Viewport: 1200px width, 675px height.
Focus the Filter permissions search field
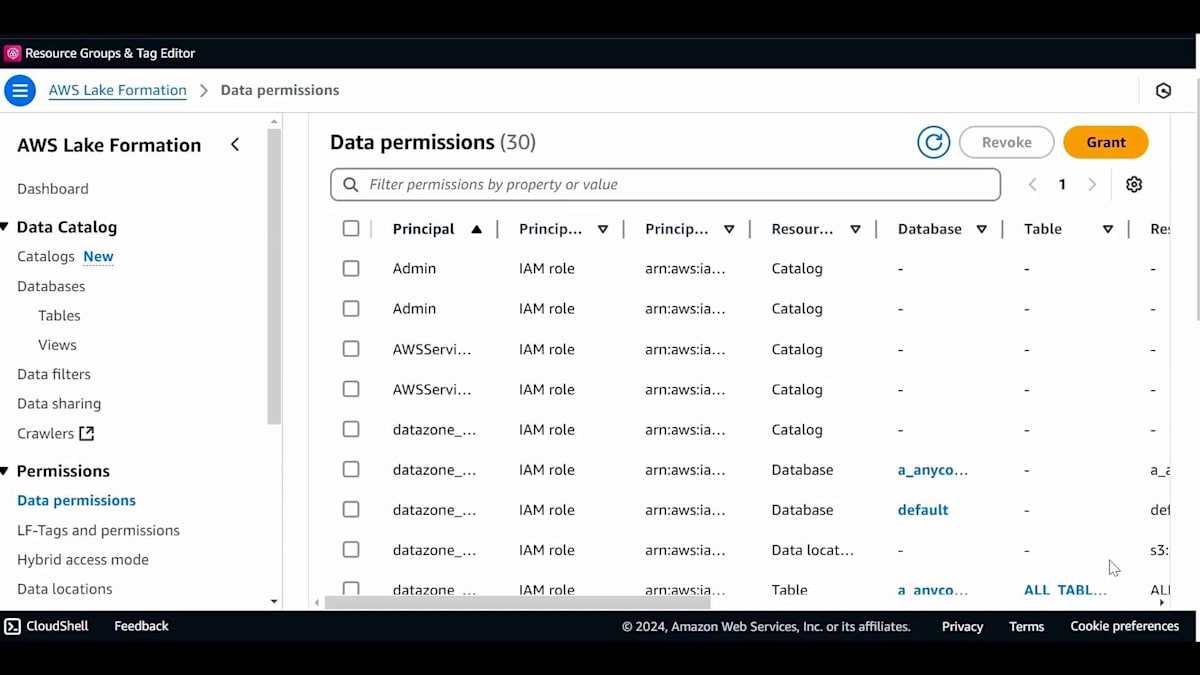[665, 184]
